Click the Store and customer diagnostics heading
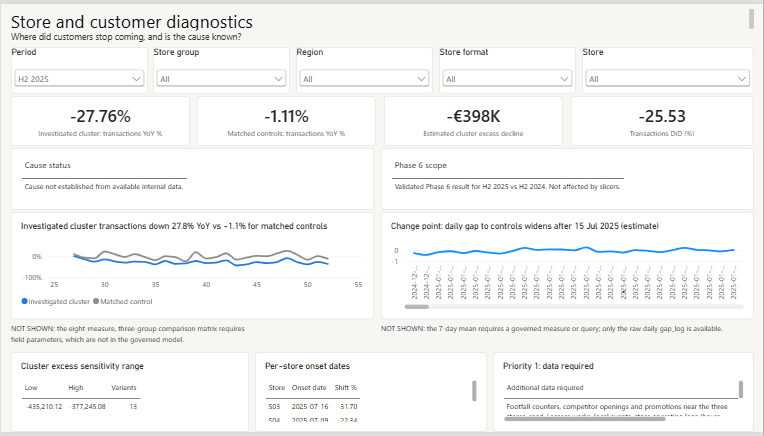The height and width of the screenshot is (436, 764). coord(132,22)
